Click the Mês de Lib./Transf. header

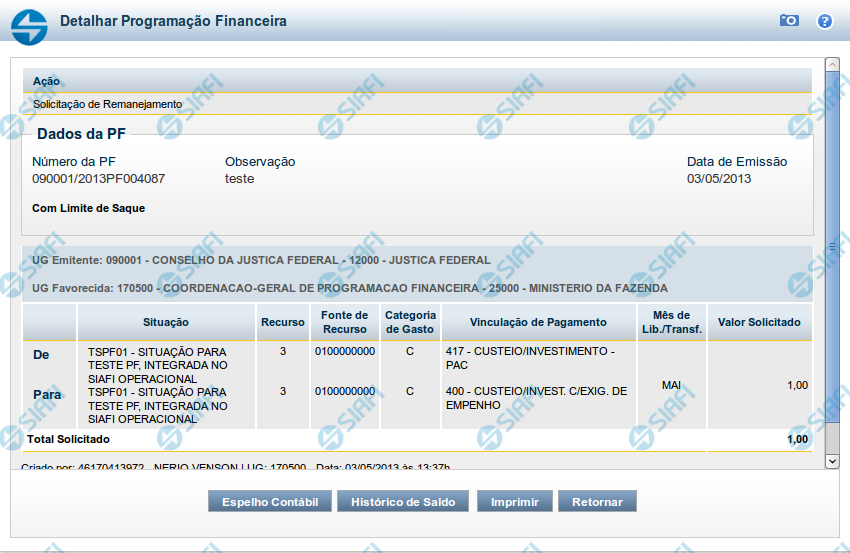pos(671,323)
